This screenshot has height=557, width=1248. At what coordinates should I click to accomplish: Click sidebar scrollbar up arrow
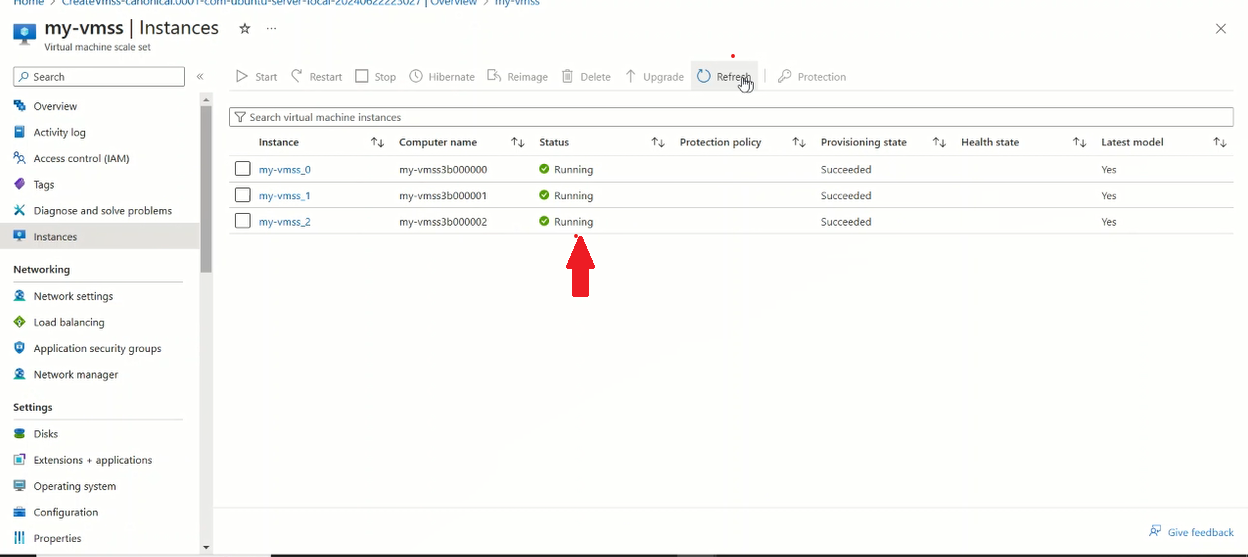click(207, 99)
